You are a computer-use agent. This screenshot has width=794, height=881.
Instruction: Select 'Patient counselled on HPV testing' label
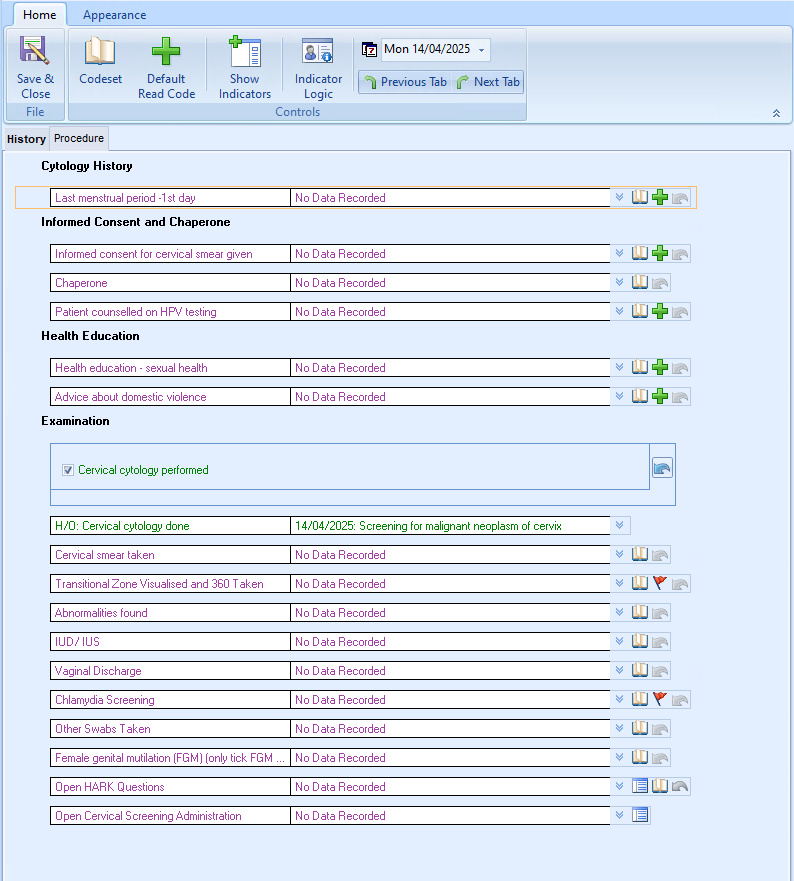coord(135,312)
